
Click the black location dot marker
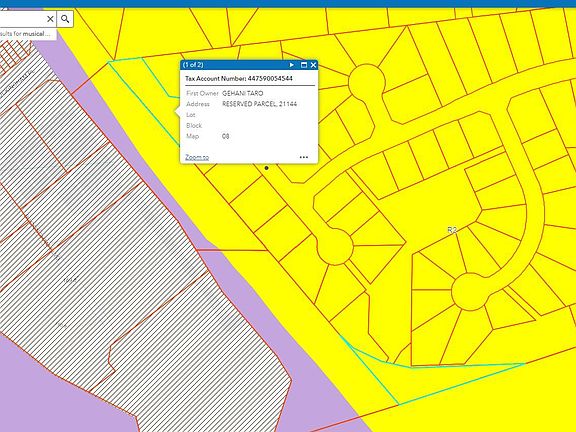click(x=267, y=168)
